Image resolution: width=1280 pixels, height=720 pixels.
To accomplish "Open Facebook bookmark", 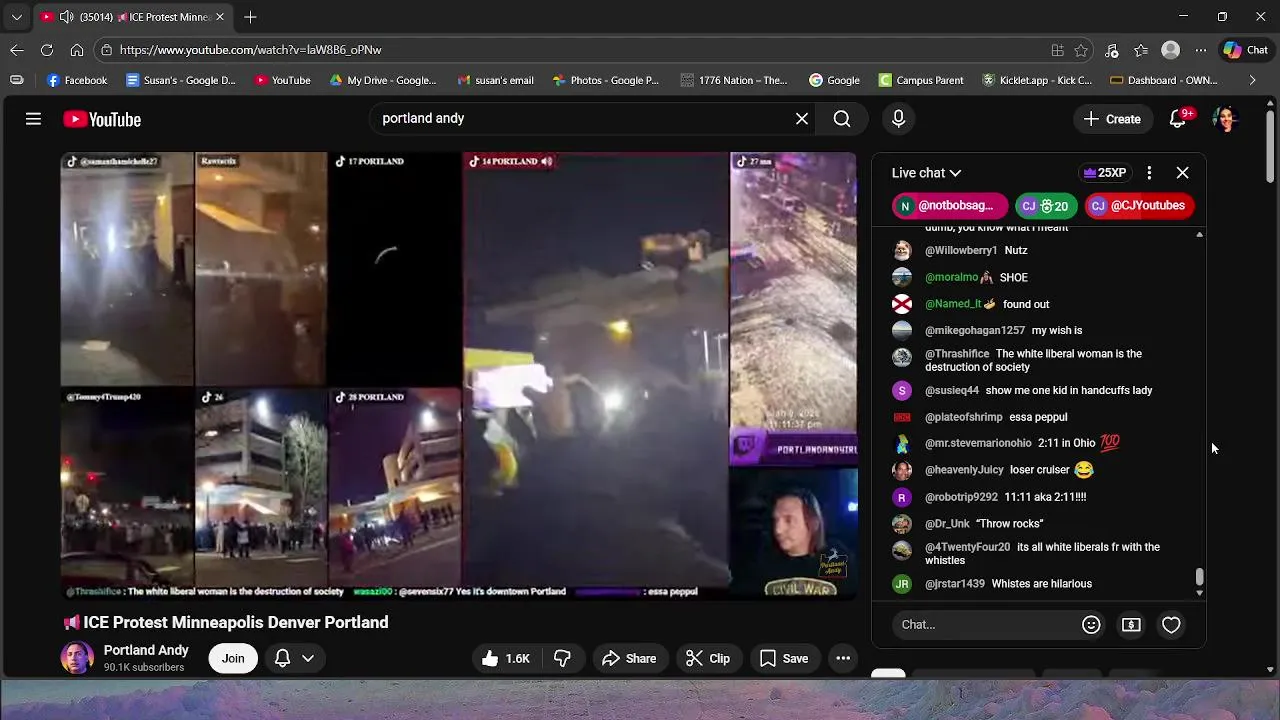I will [x=76, y=80].
